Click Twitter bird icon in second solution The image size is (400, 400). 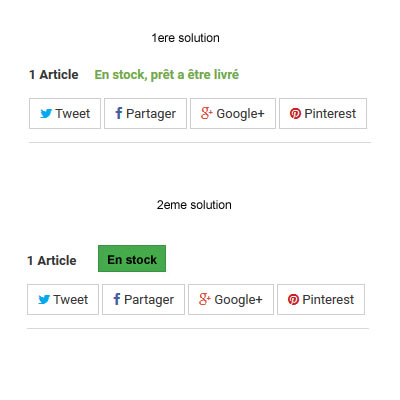(x=44, y=300)
